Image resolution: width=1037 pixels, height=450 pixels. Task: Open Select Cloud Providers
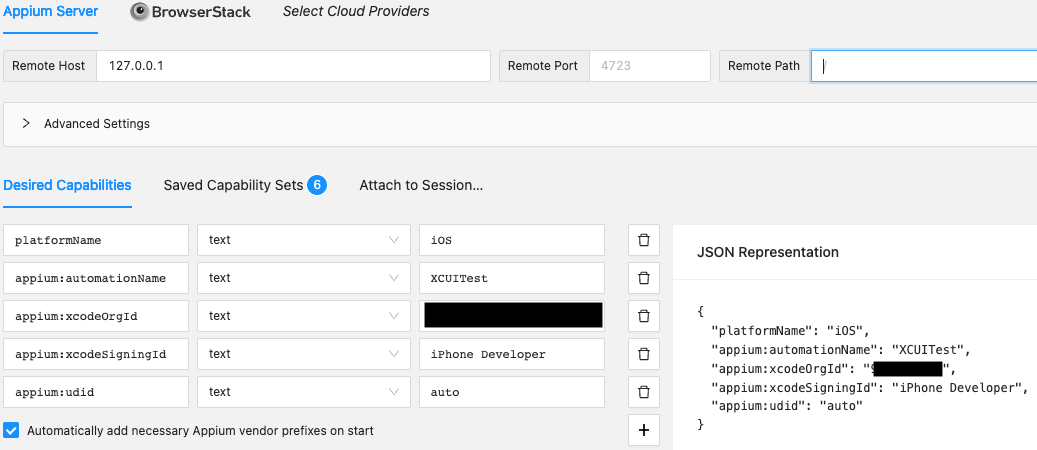tap(356, 11)
